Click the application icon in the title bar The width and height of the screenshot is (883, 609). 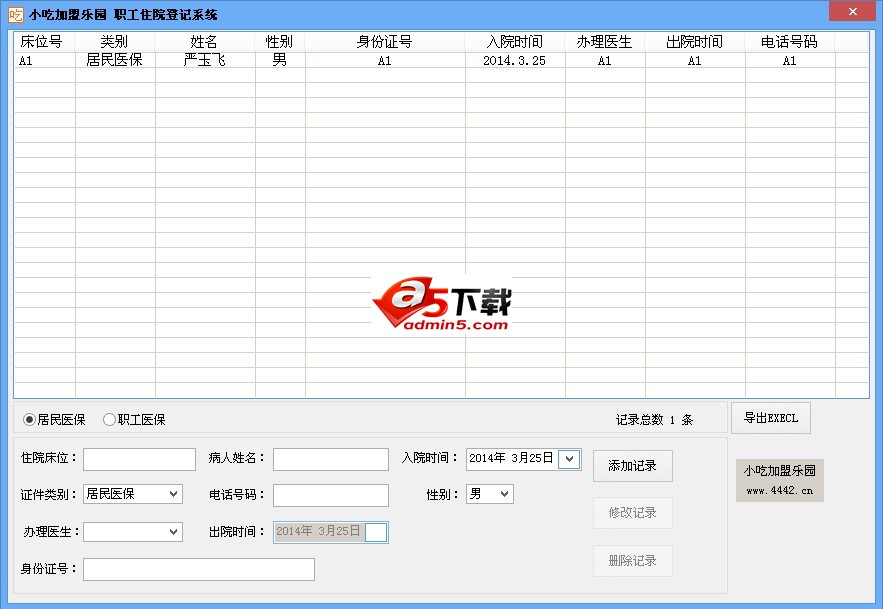tap(14, 13)
